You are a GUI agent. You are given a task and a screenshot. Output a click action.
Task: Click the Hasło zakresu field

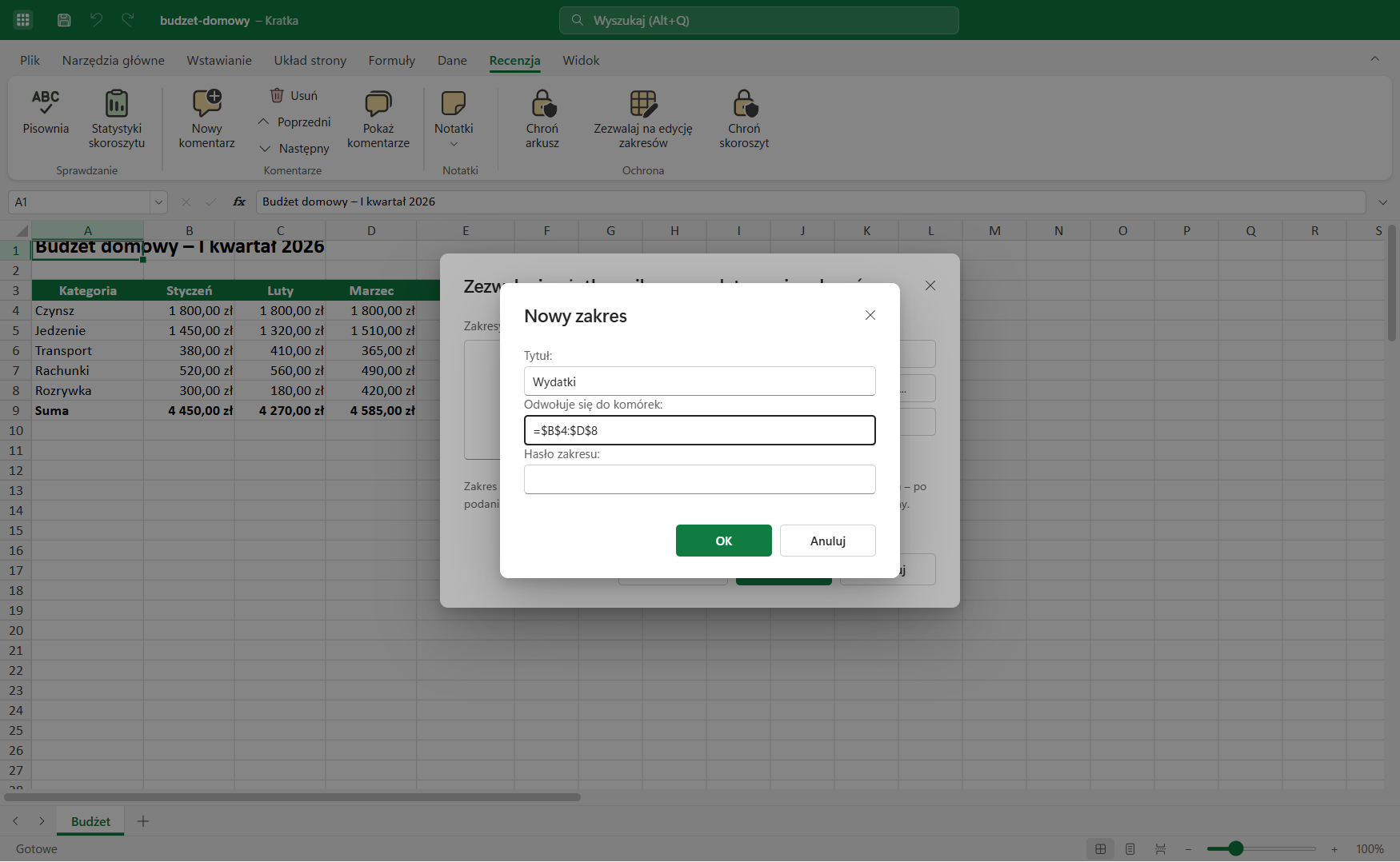click(700, 480)
